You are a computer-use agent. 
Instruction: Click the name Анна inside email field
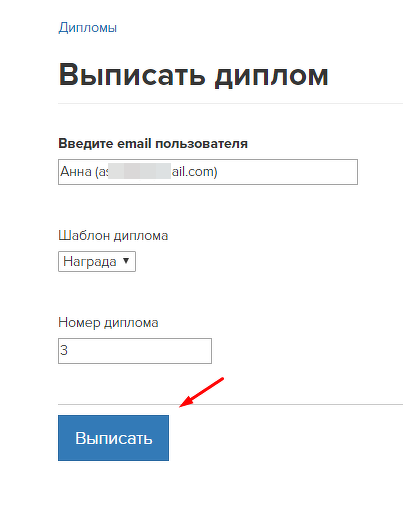click(76, 172)
